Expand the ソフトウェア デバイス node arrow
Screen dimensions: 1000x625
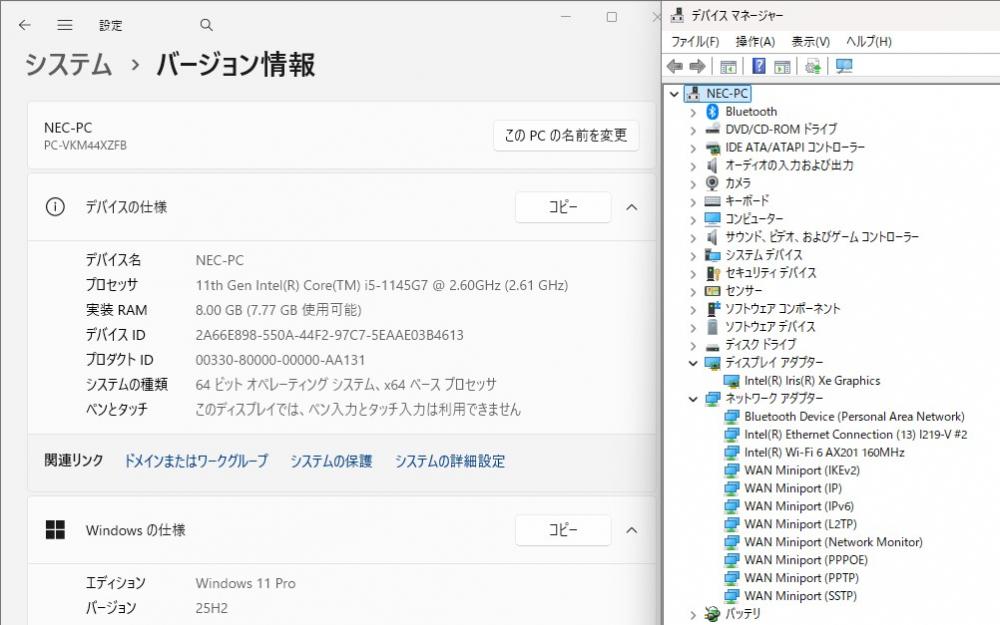pyautogui.click(x=693, y=327)
